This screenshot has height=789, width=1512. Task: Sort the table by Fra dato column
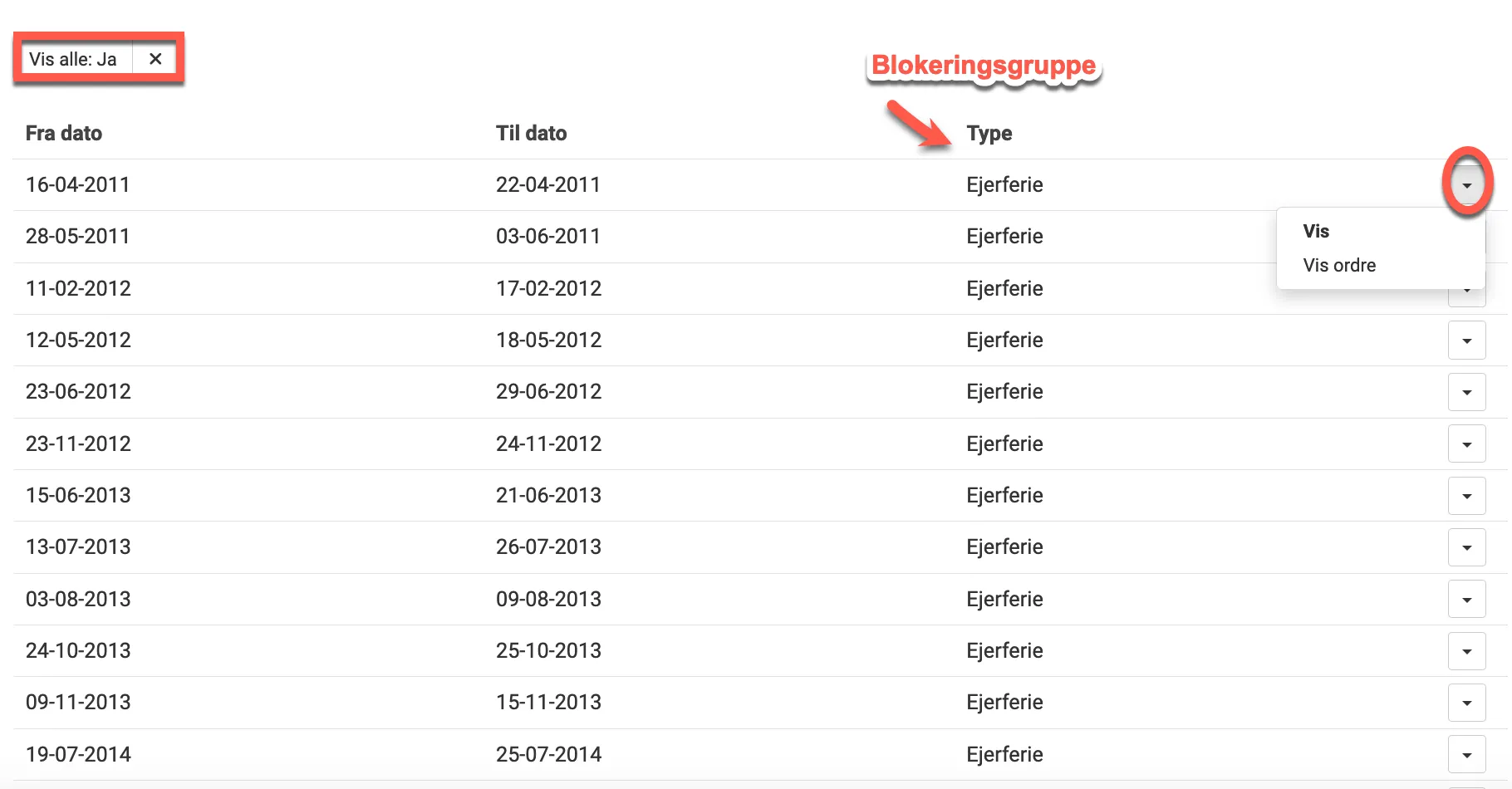point(65,133)
